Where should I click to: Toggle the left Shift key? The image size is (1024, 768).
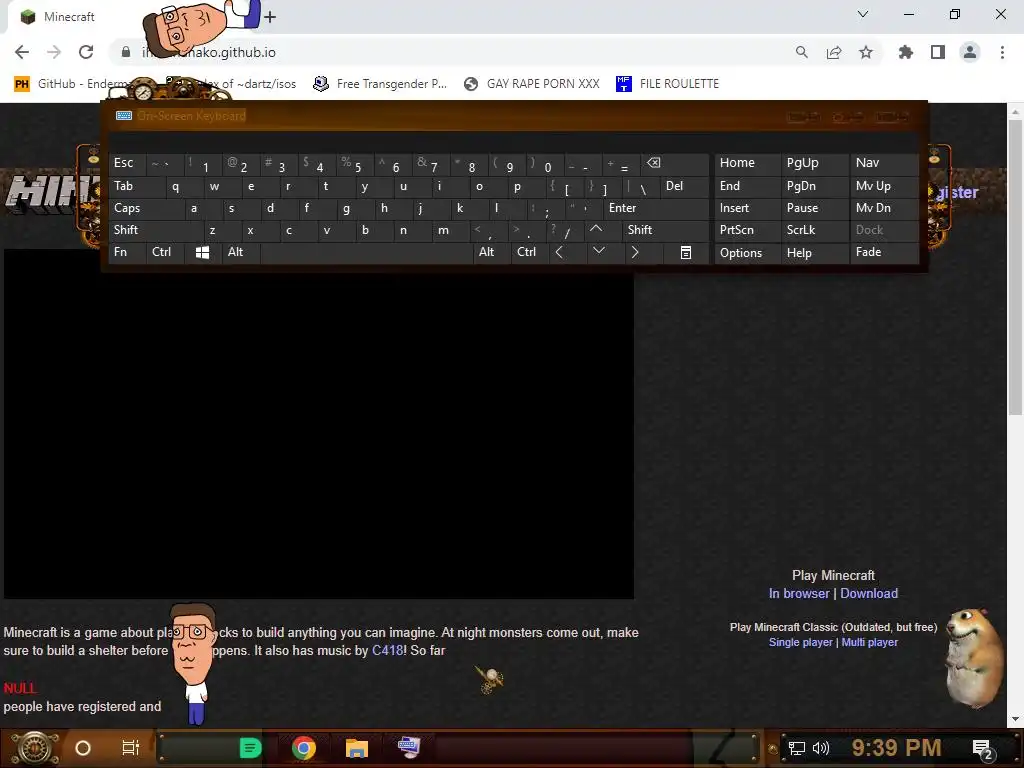pyautogui.click(x=155, y=229)
